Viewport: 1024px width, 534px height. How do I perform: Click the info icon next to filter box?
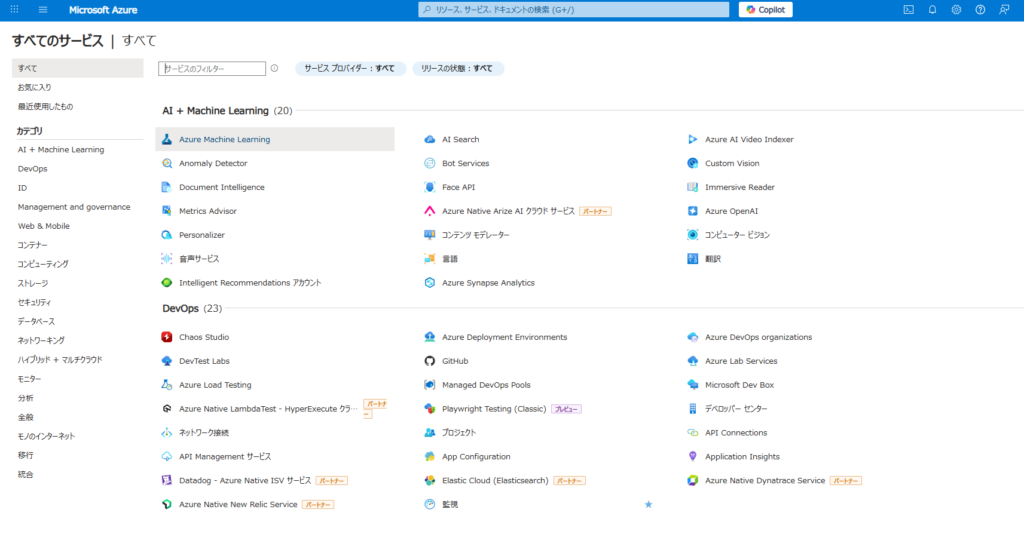(x=274, y=68)
